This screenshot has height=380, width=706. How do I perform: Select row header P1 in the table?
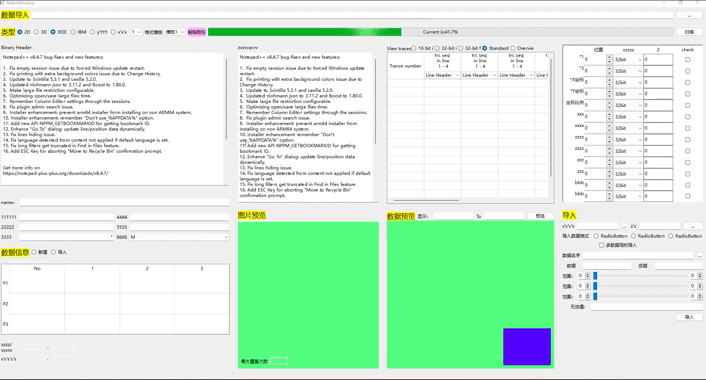(x=5, y=283)
